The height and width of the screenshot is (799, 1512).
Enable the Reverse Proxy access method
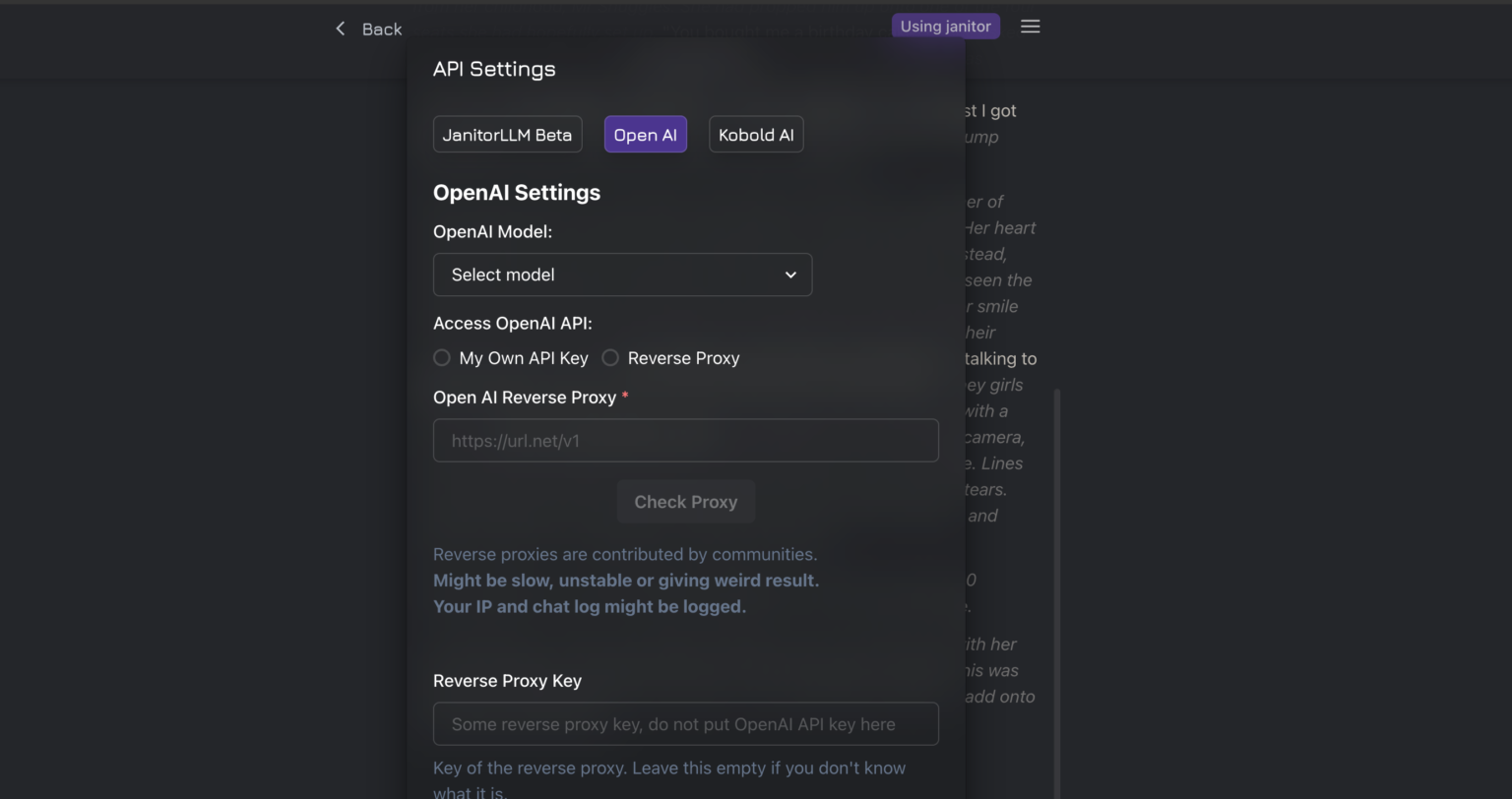609,357
